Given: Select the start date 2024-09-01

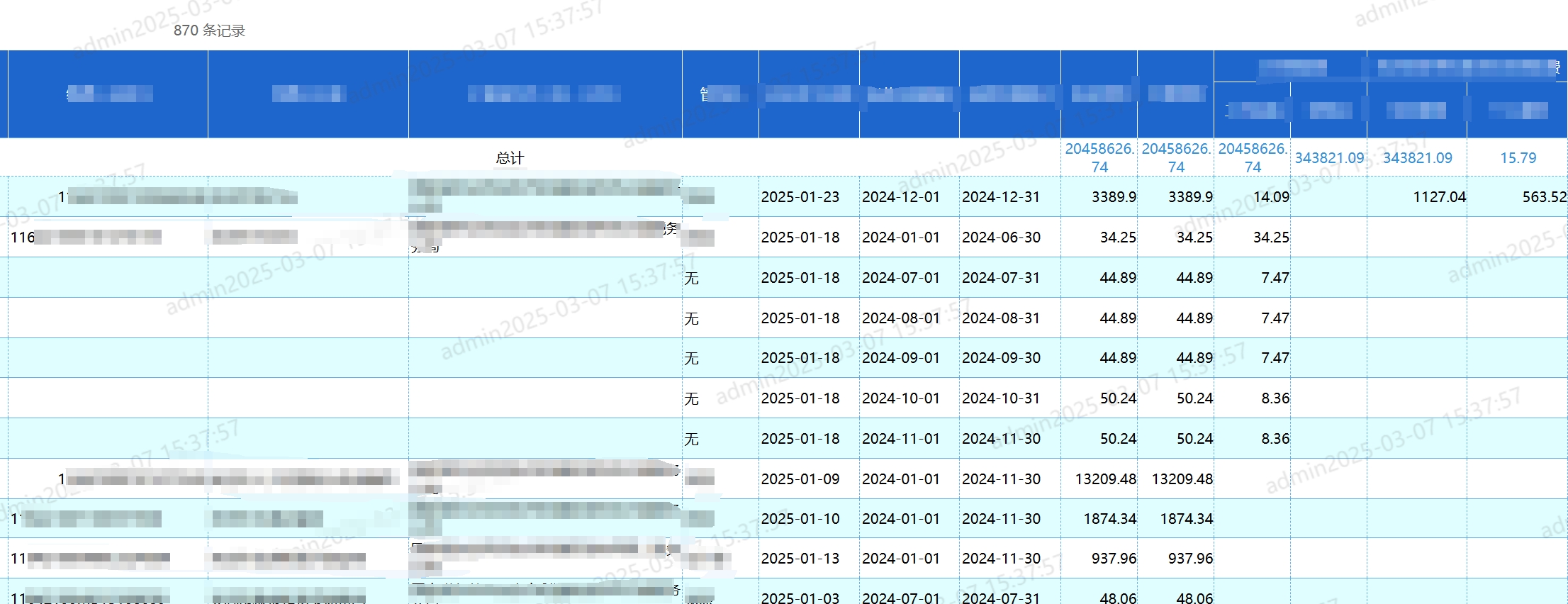Looking at the screenshot, I should tap(900, 358).
